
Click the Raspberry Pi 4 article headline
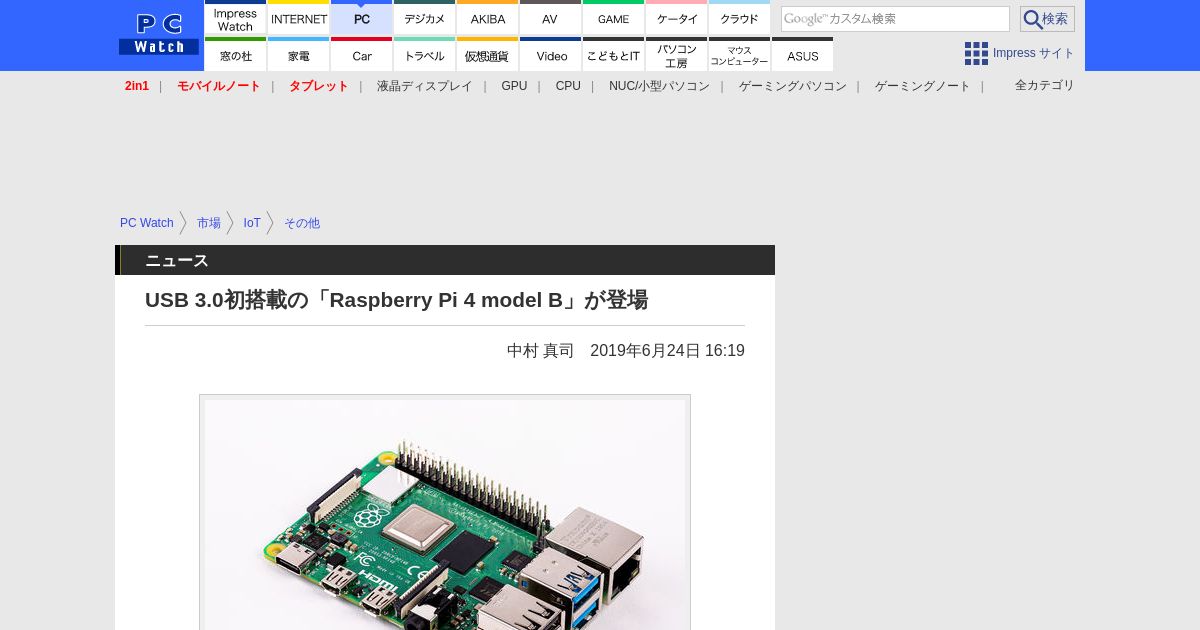tap(397, 300)
